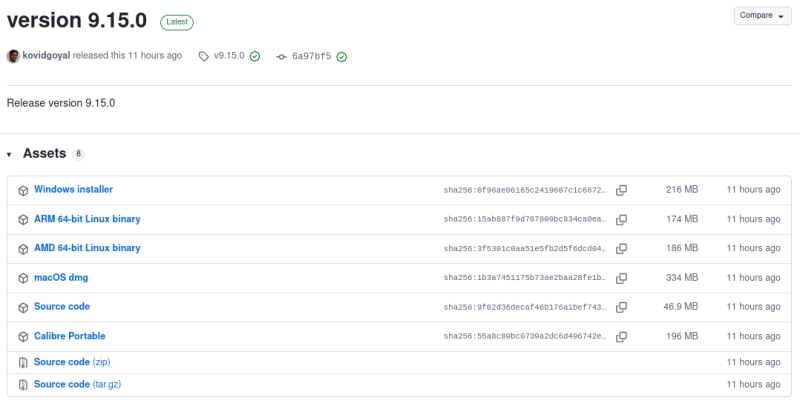800x406 pixels.
Task: Download Source code (zip)
Action: coord(72,362)
